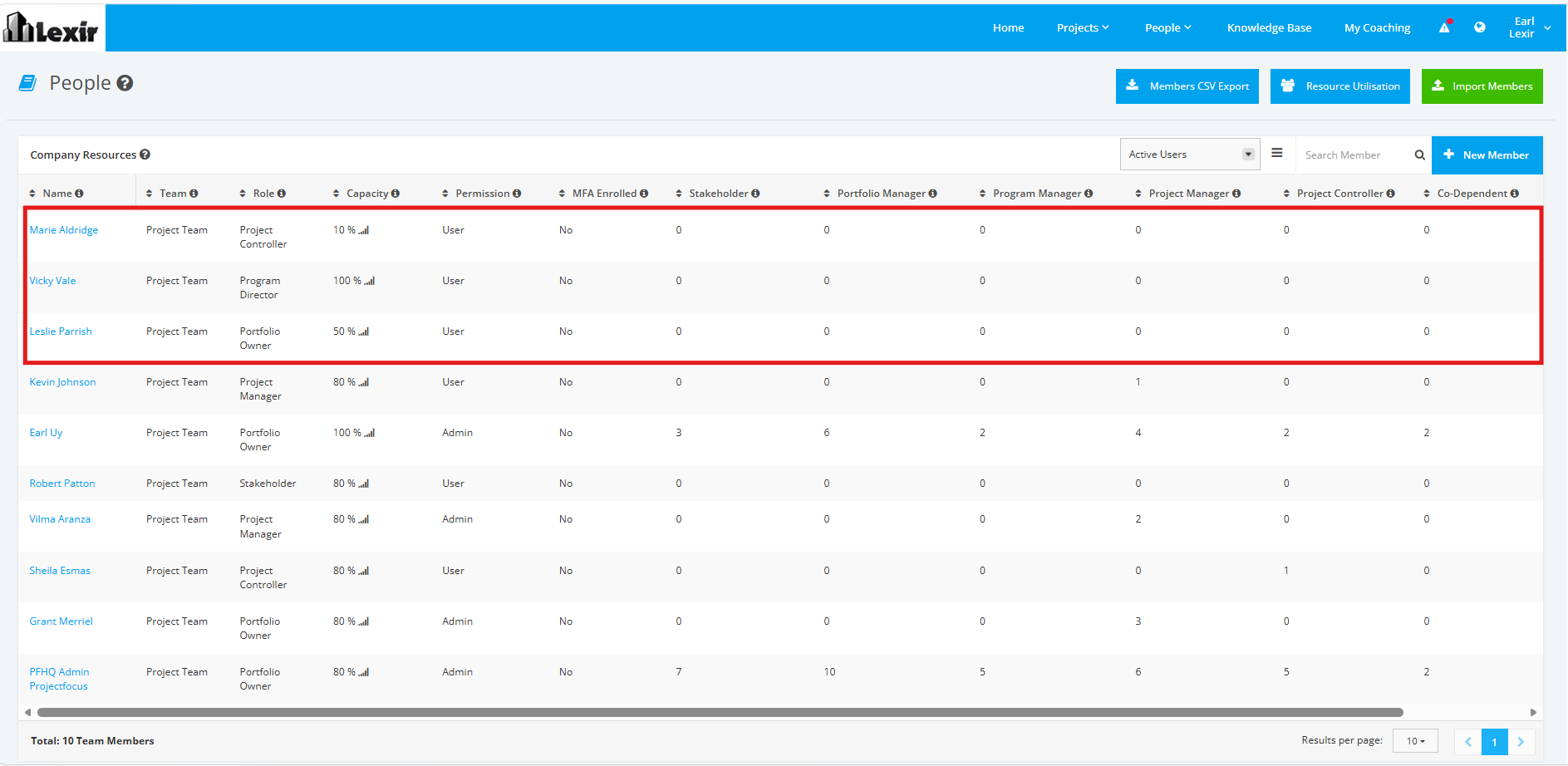Focus the Search Member field
This screenshot has width=1568, height=766.
(x=1355, y=155)
